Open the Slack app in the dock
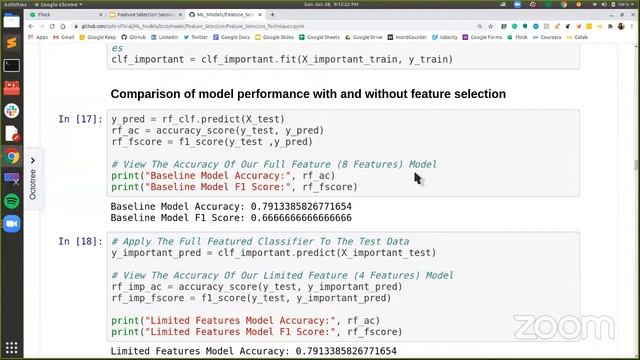Screen dimensions: 640x360 tap(11, 111)
